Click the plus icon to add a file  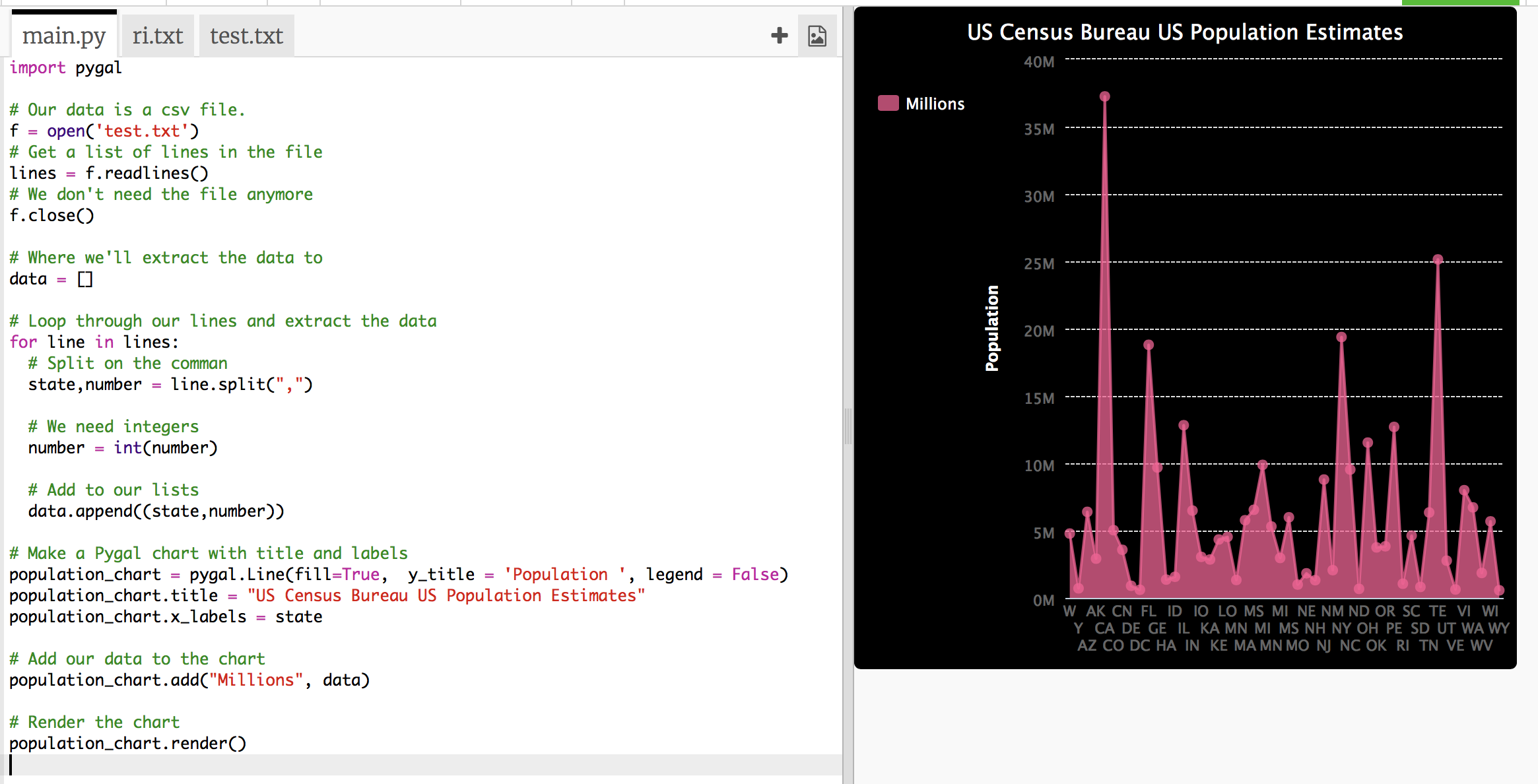tap(779, 36)
